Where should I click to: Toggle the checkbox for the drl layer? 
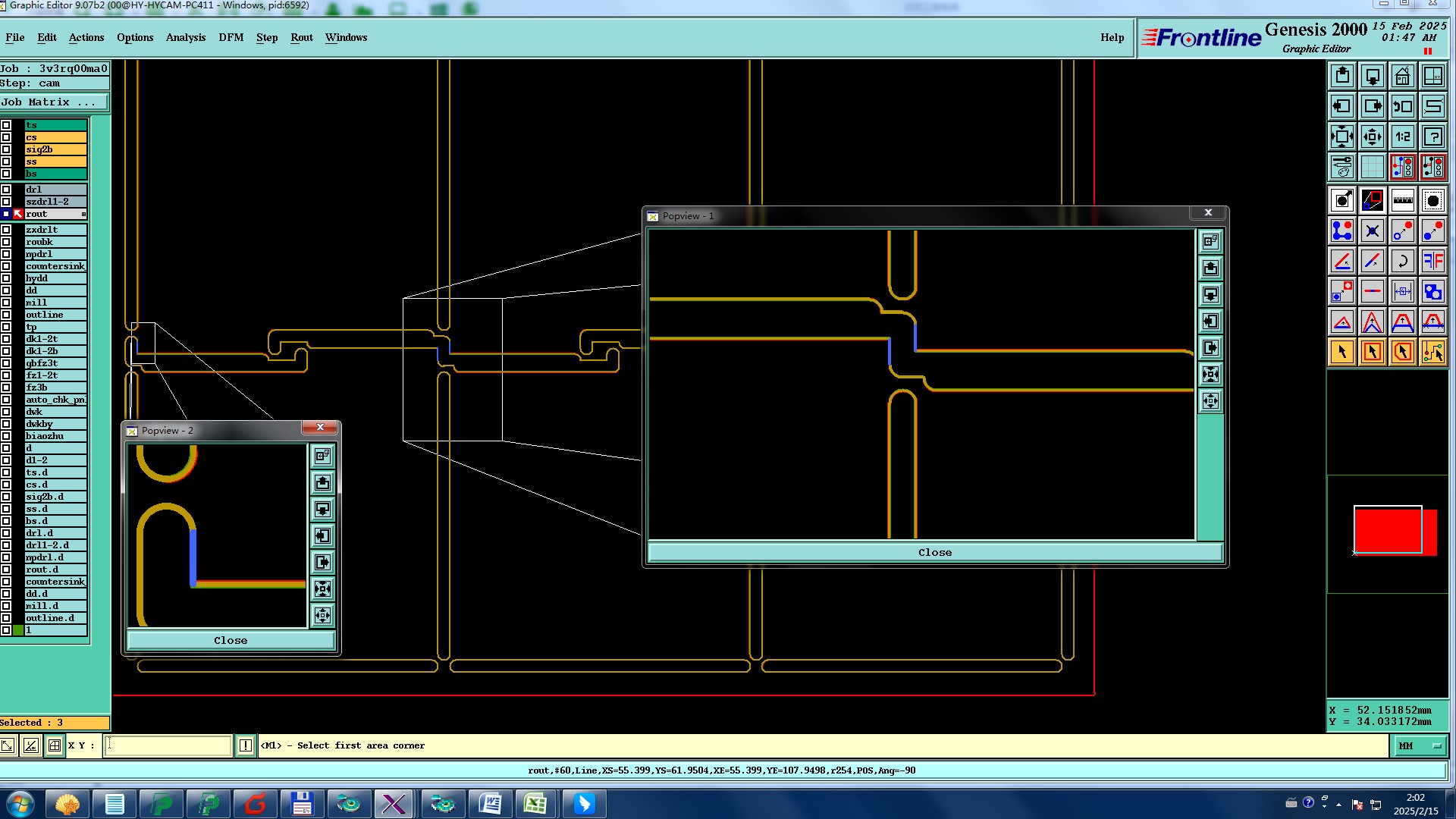(x=6, y=190)
